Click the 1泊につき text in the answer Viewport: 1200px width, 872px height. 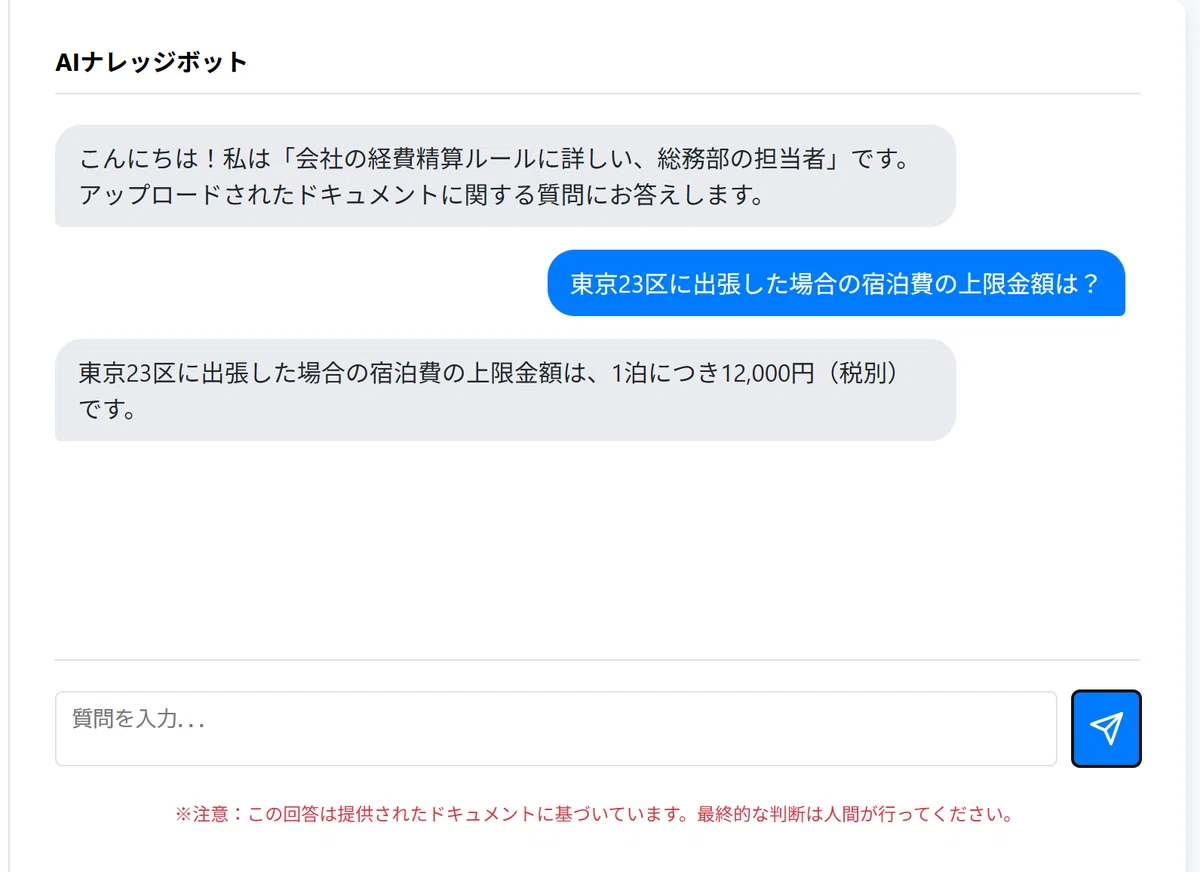pos(665,373)
